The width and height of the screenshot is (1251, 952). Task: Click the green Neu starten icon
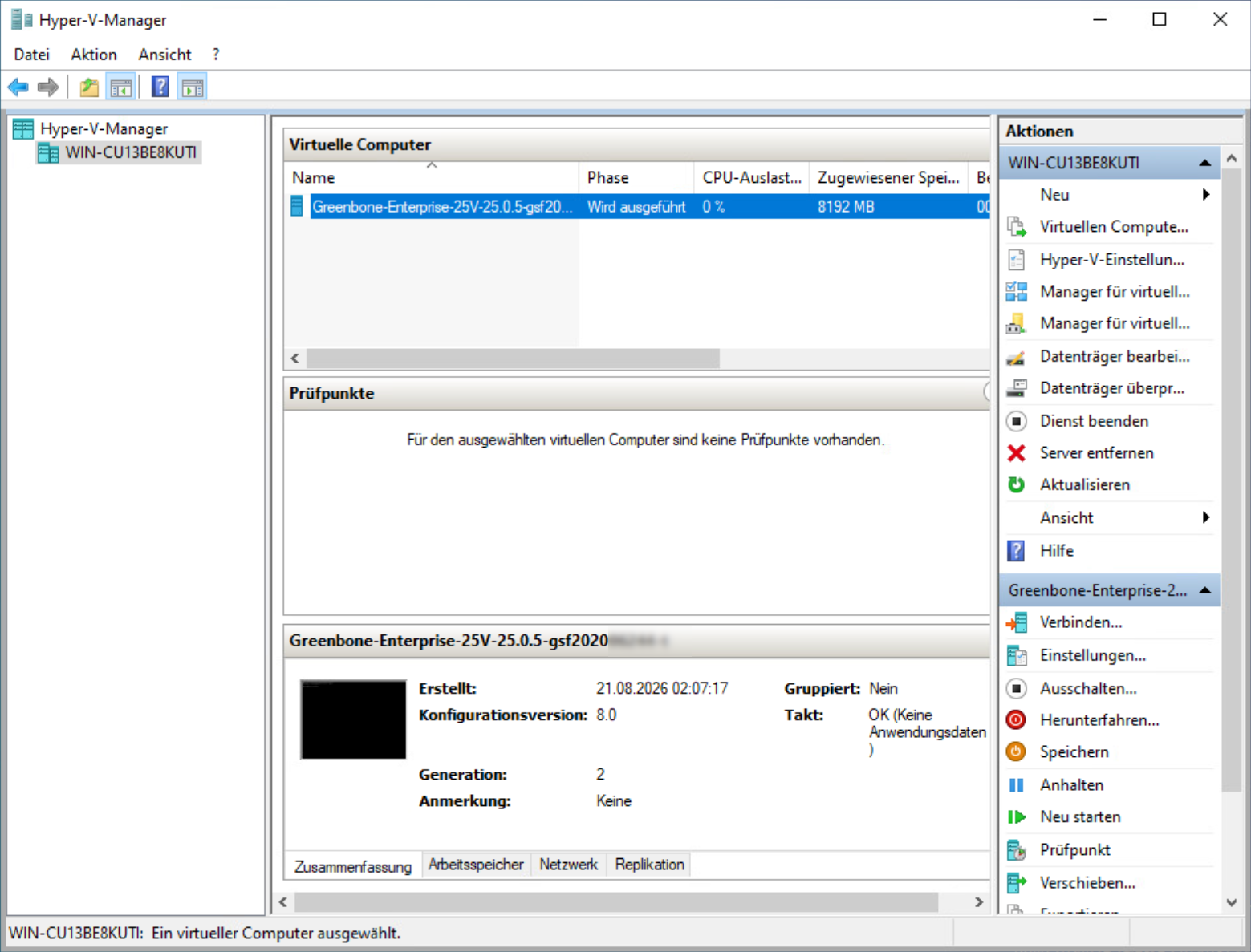coord(1016,817)
